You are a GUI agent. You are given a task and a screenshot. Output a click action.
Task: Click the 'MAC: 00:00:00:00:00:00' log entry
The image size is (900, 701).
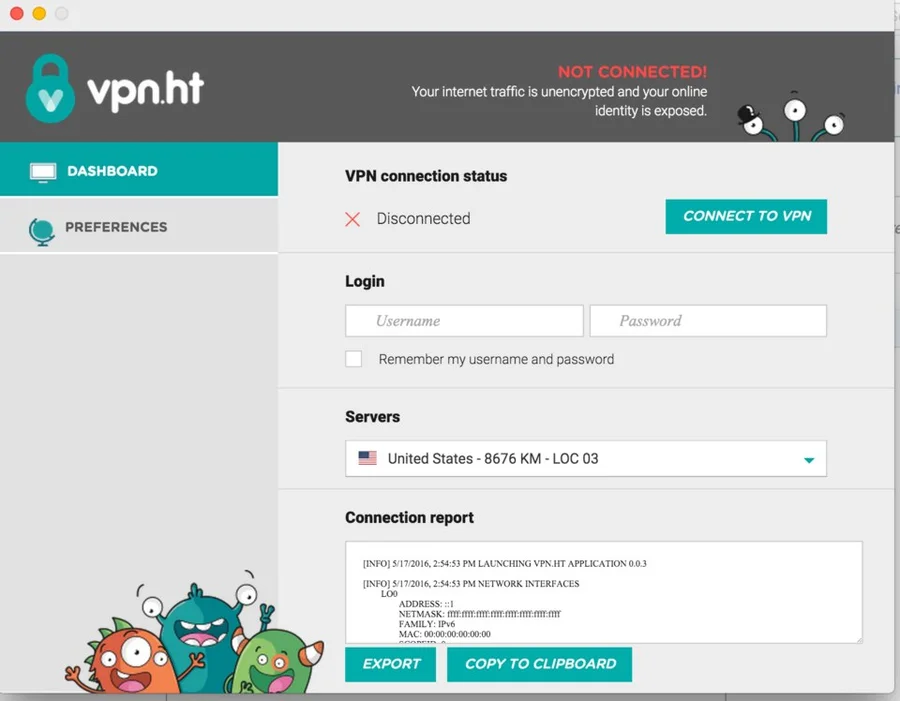coord(444,634)
